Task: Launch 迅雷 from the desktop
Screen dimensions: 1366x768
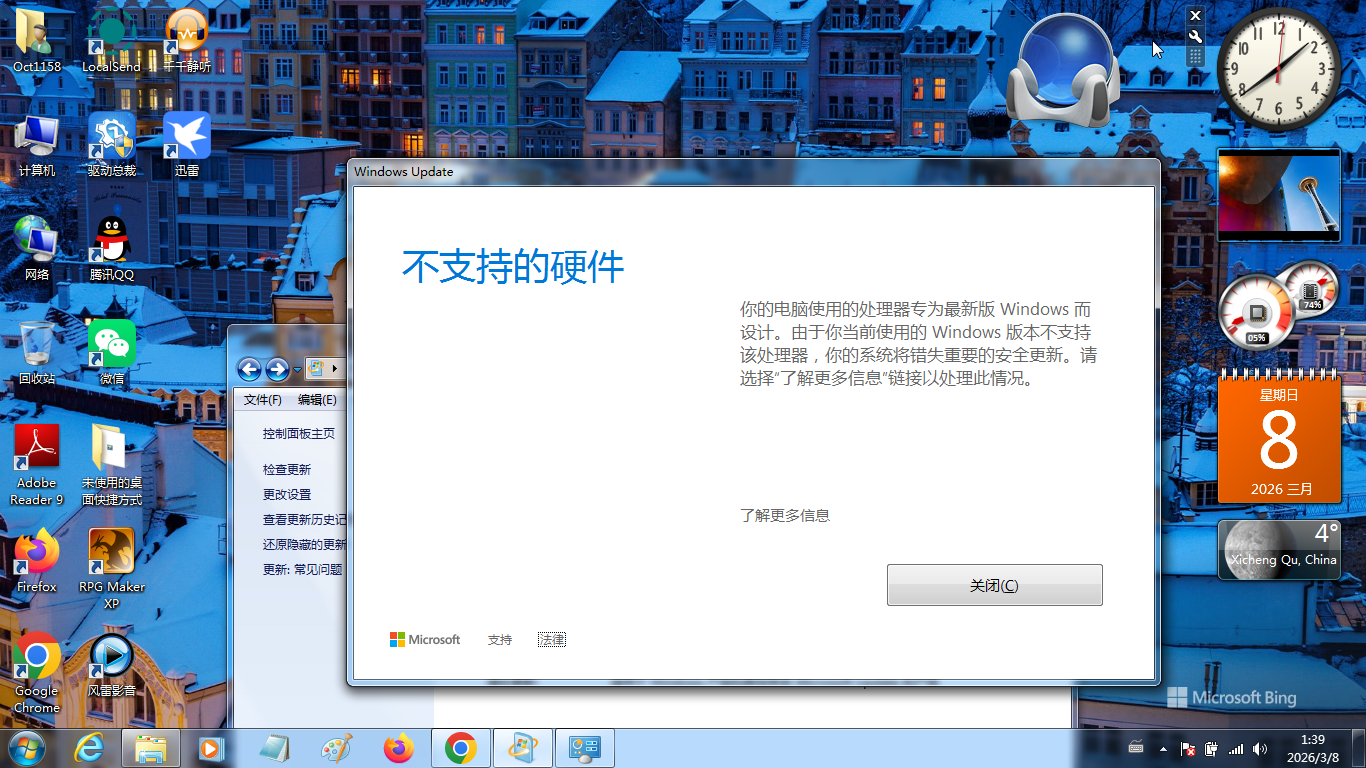Action: coord(187,142)
